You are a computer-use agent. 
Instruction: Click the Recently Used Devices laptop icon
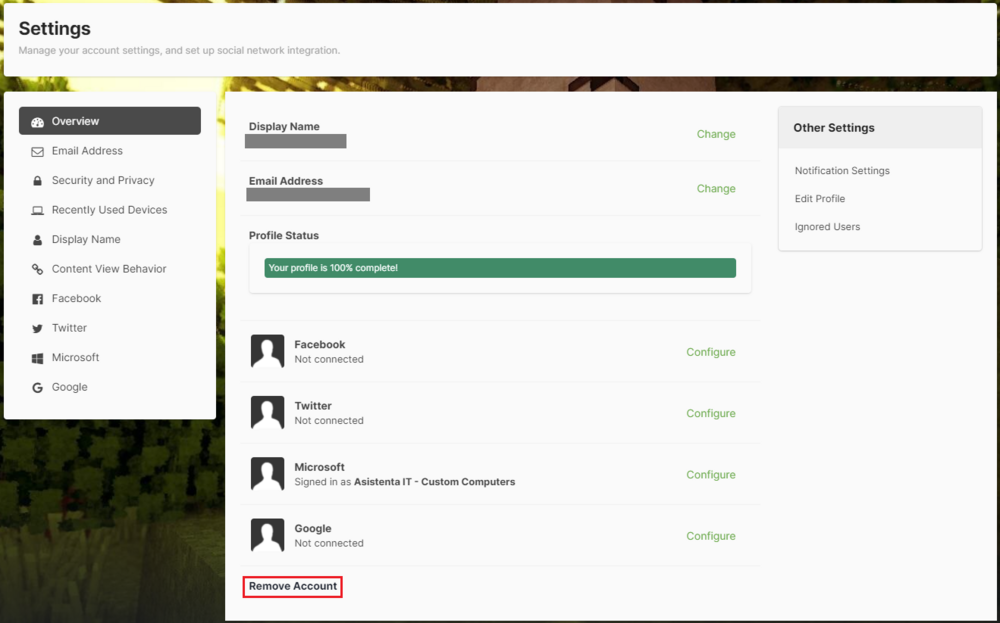(37, 211)
